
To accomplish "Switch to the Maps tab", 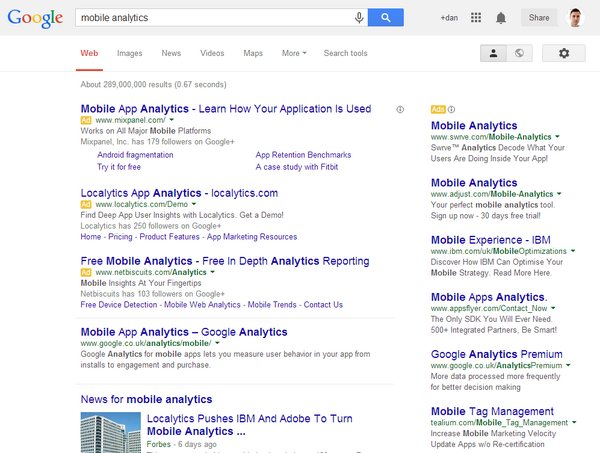I will [253, 53].
